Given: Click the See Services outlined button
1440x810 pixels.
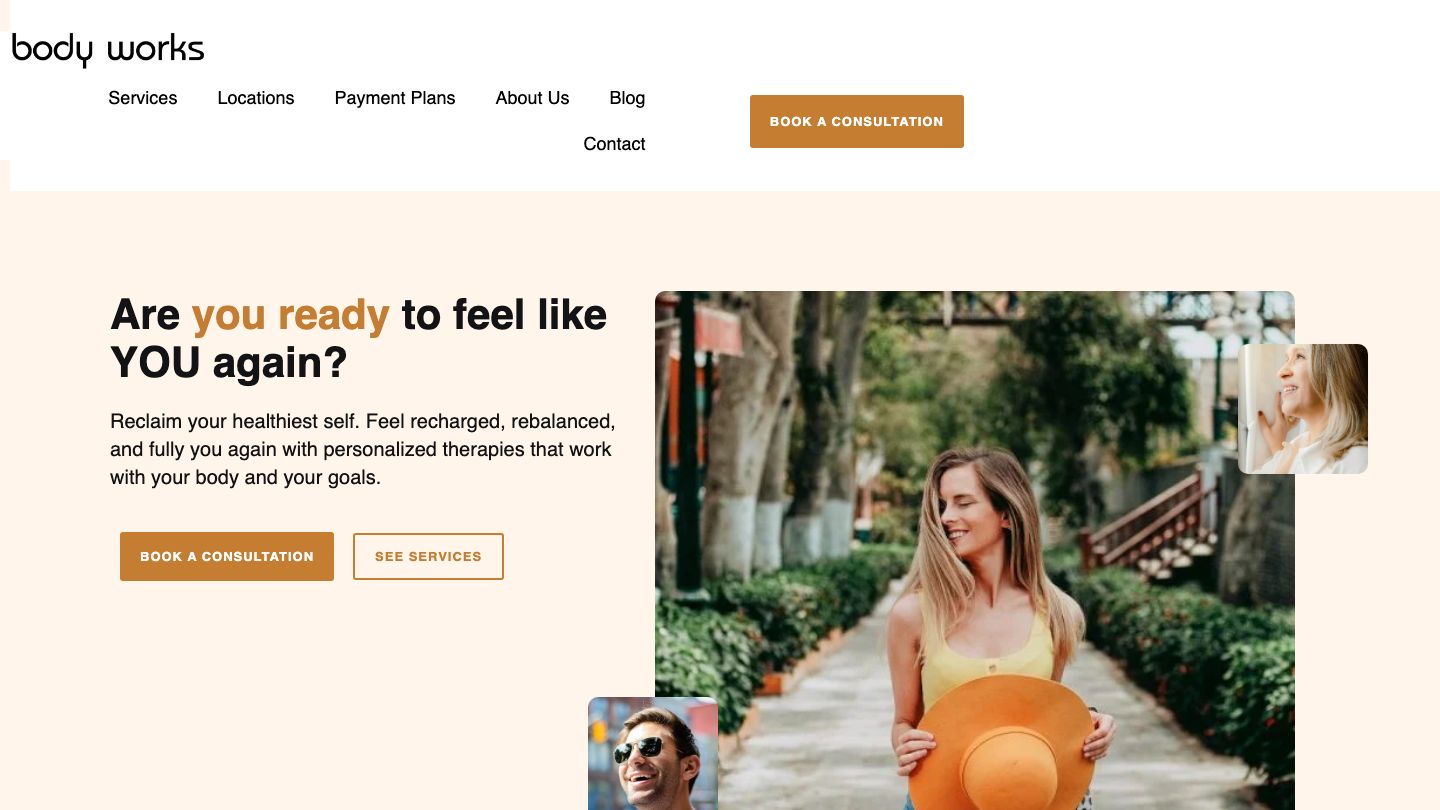Looking at the screenshot, I should click(428, 556).
